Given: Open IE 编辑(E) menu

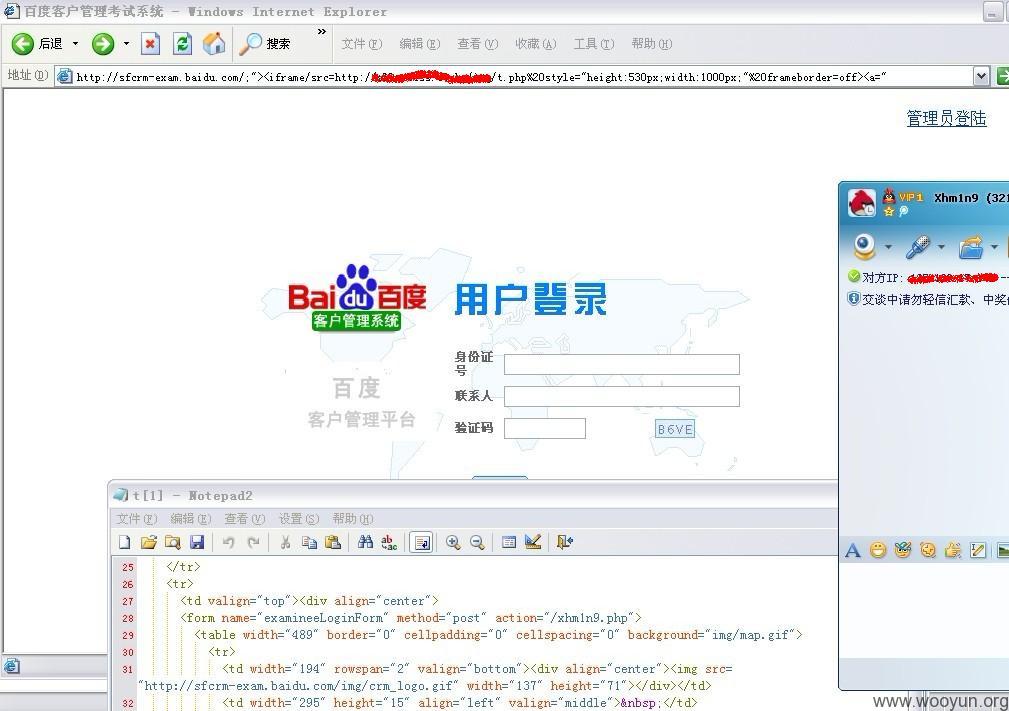Looking at the screenshot, I should coord(420,44).
